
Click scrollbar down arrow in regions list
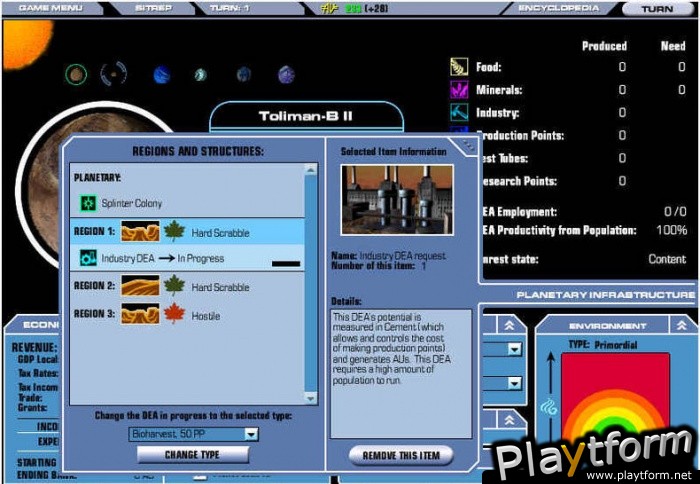(310, 397)
